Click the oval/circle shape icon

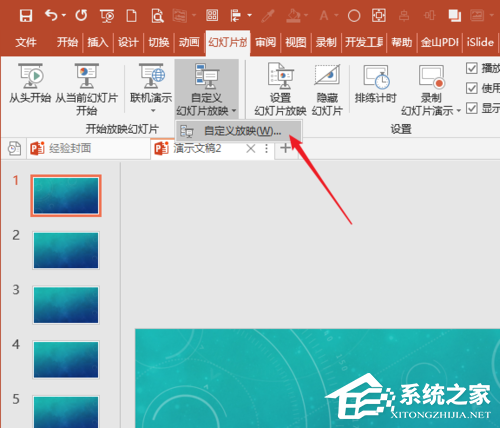(354, 16)
